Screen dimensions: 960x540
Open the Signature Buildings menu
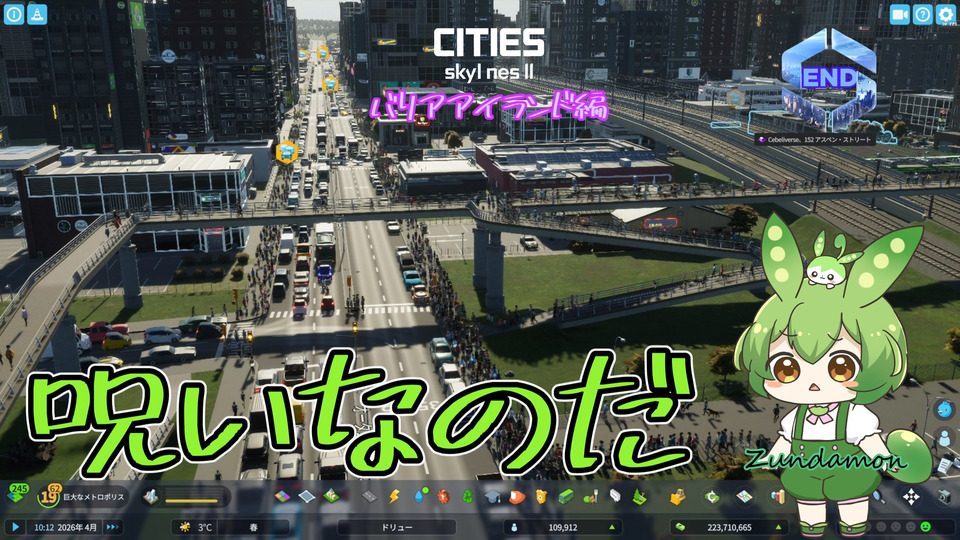331,497
